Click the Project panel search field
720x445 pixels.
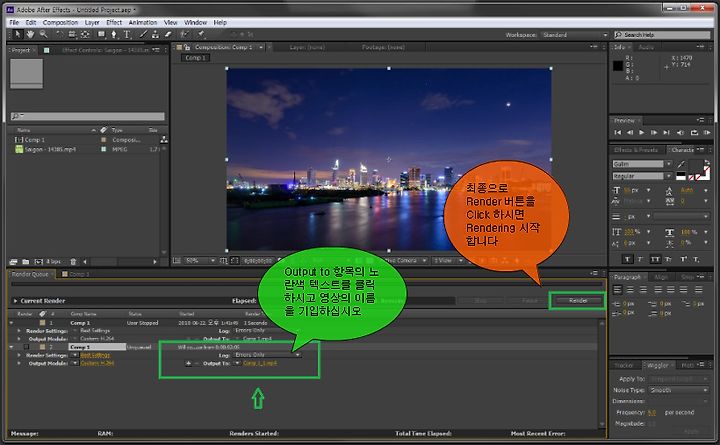(x=88, y=117)
